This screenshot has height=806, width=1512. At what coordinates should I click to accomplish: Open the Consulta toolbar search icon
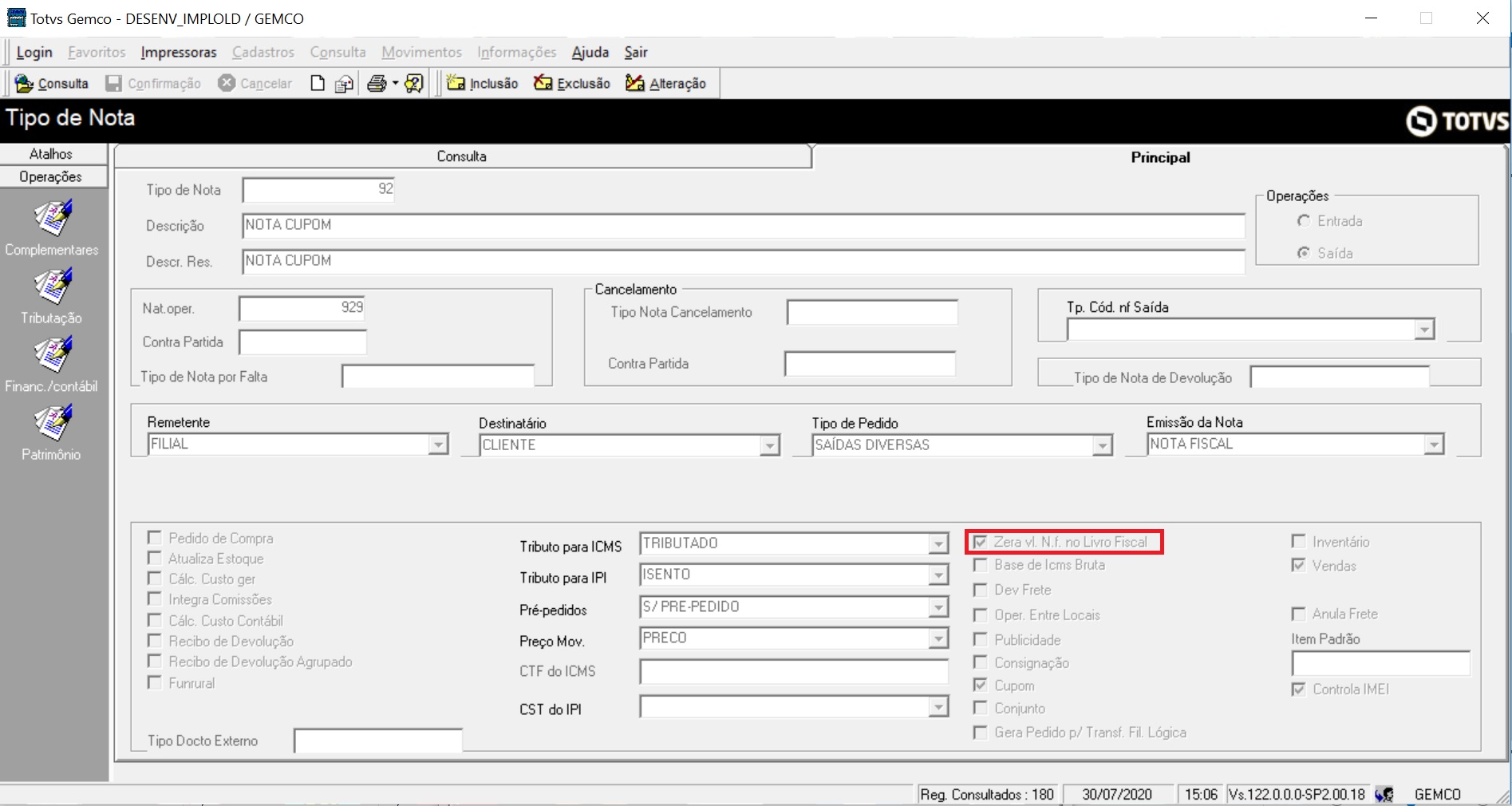25,83
